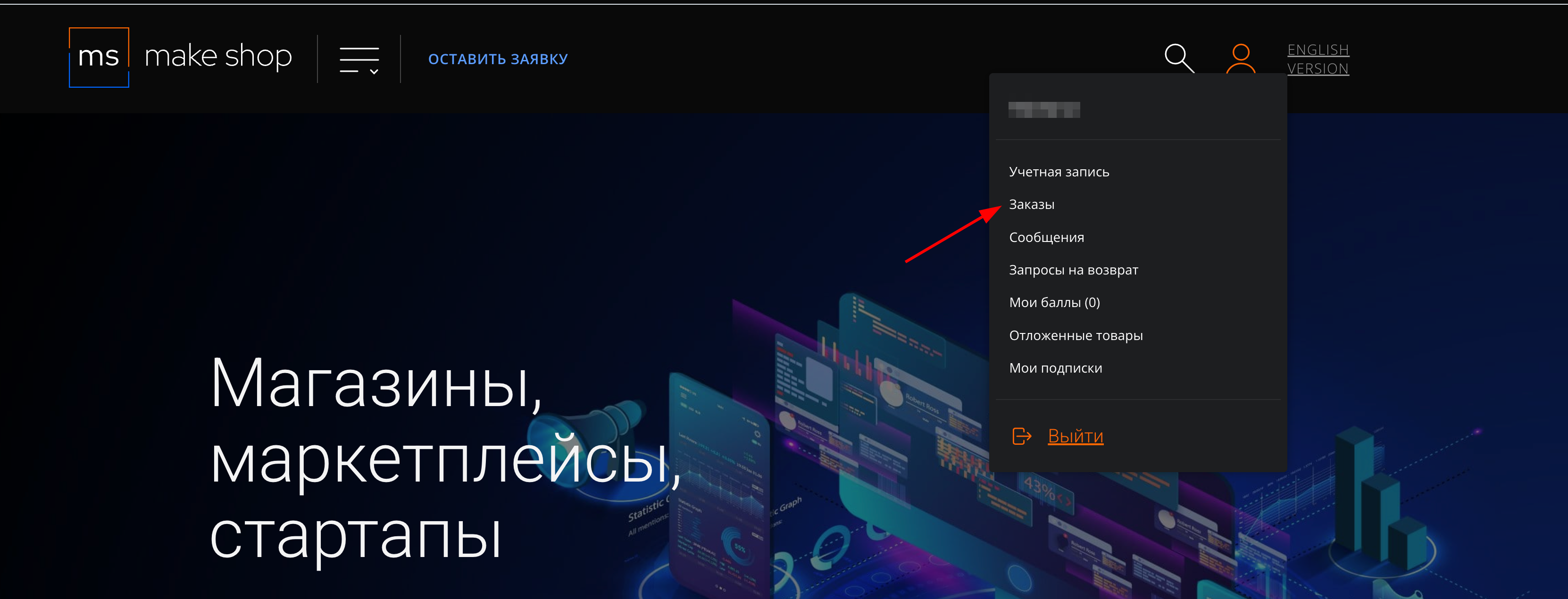The height and width of the screenshot is (599, 1568).
Task: Open Мои подписки menu item
Action: tap(1055, 368)
